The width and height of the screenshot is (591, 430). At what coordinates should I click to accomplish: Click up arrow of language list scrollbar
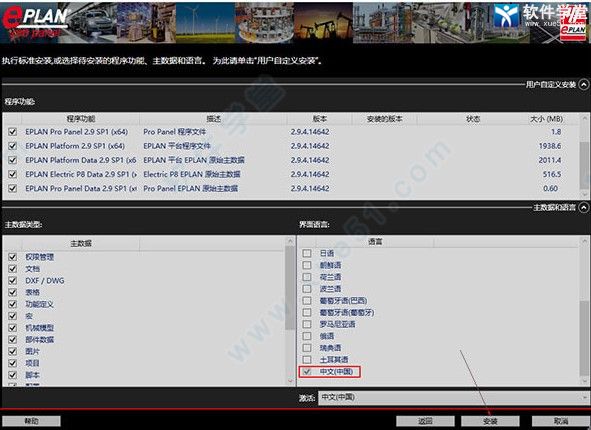pos(584,240)
